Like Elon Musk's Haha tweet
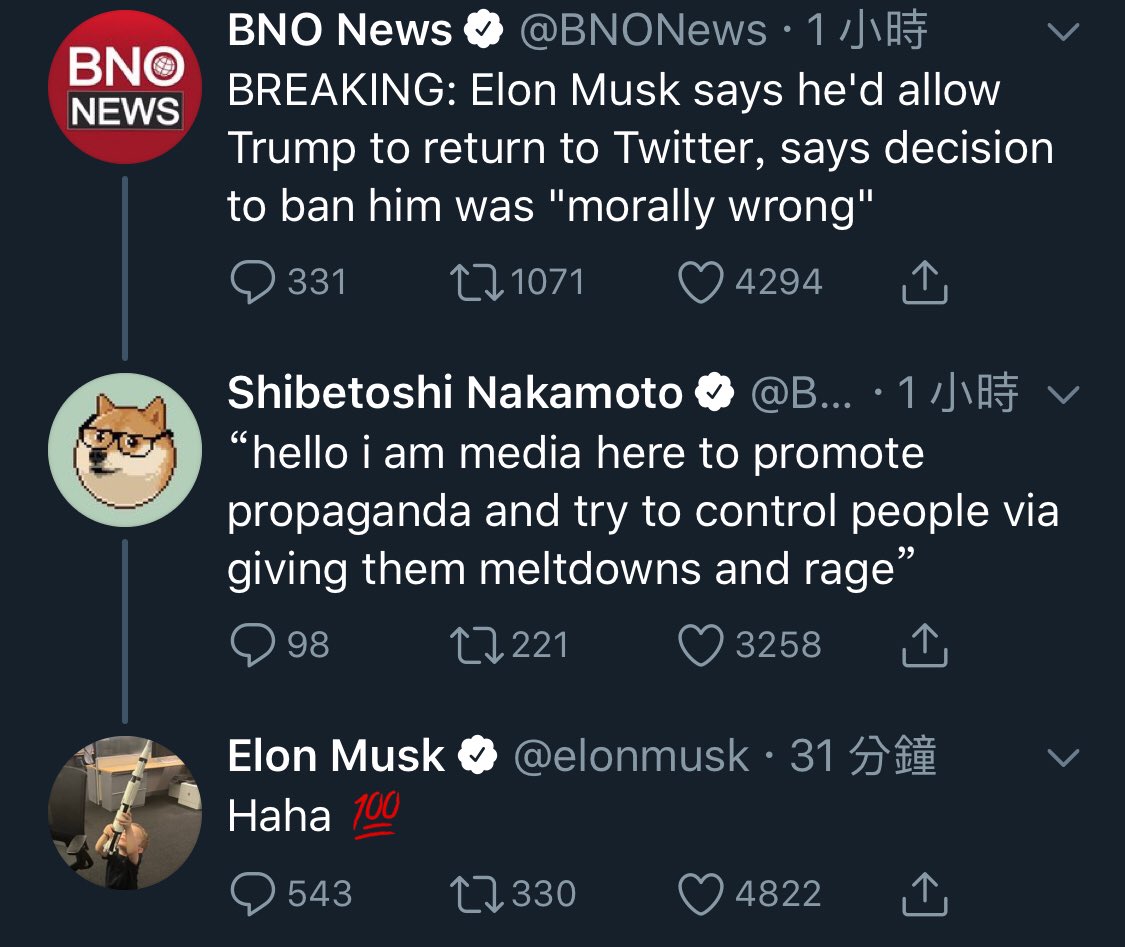Screen dimensions: 1125x947 701,893
